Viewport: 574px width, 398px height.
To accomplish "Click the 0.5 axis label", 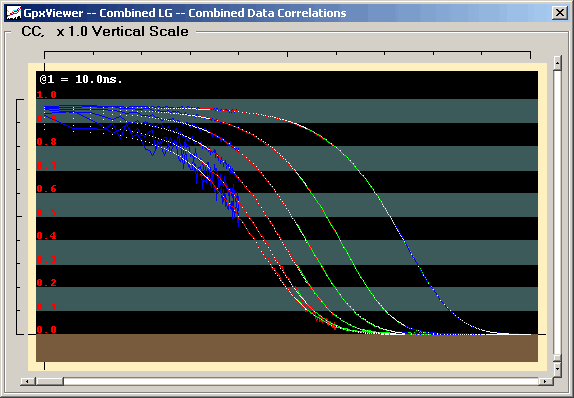I will click(x=46, y=213).
